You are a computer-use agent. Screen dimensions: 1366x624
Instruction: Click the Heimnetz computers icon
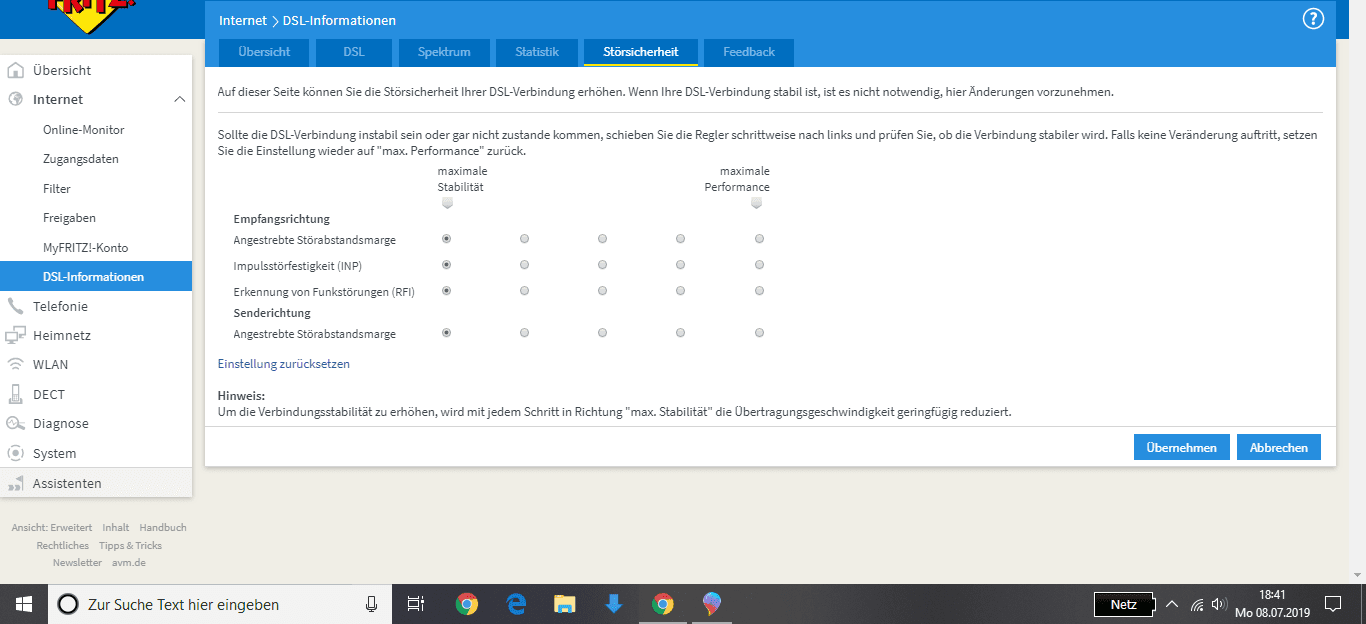coord(15,335)
